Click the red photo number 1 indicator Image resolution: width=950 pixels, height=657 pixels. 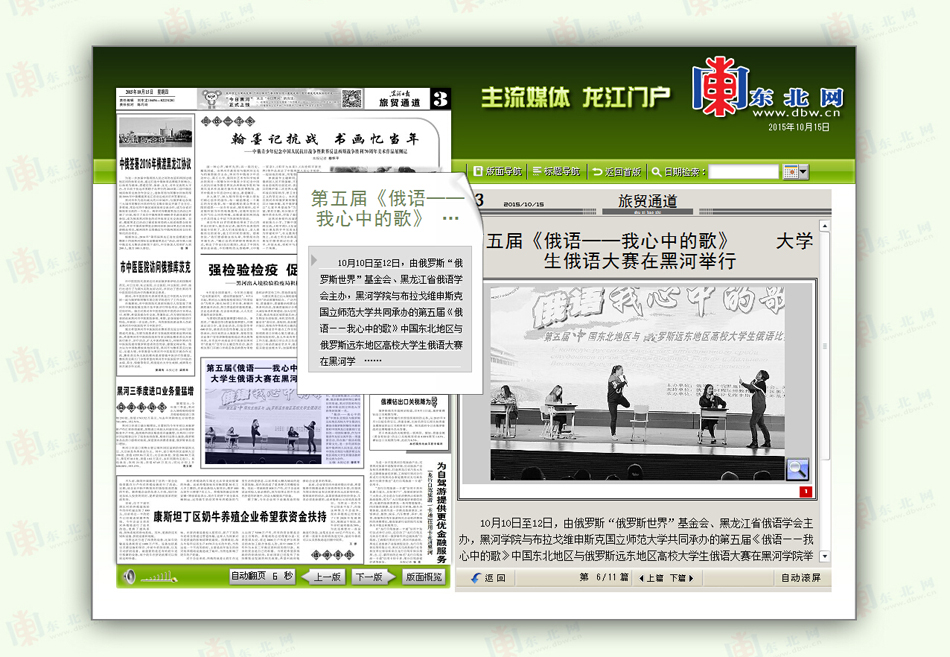coord(805,491)
